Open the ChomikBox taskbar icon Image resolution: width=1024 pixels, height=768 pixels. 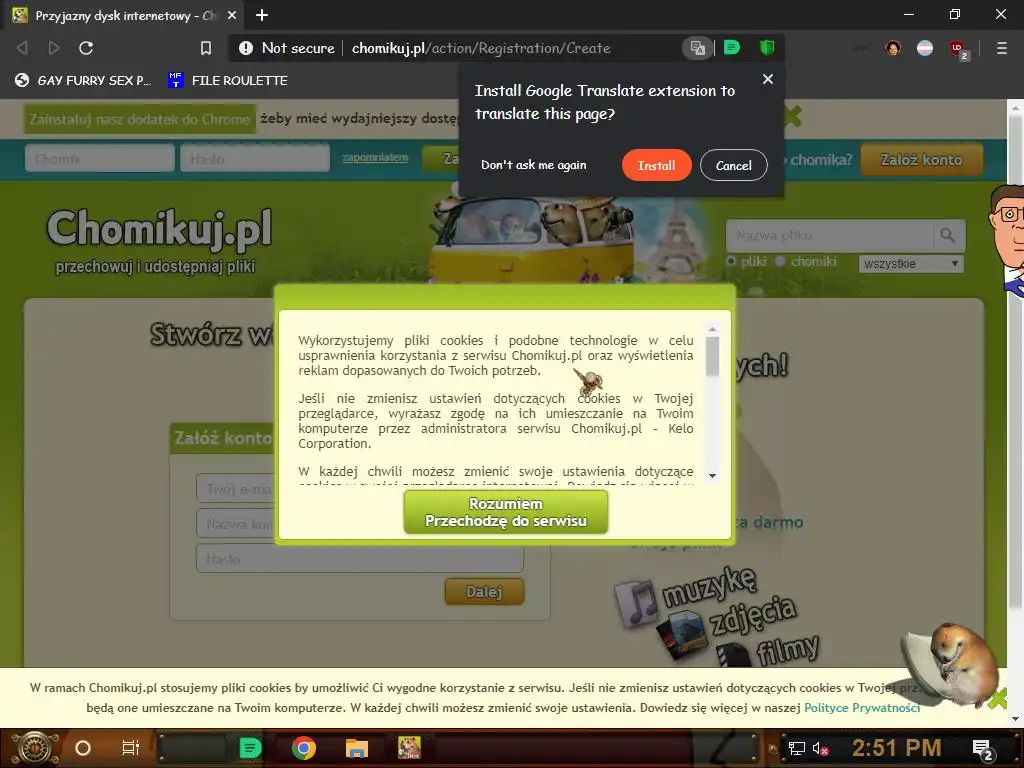pyautogui.click(x=409, y=748)
